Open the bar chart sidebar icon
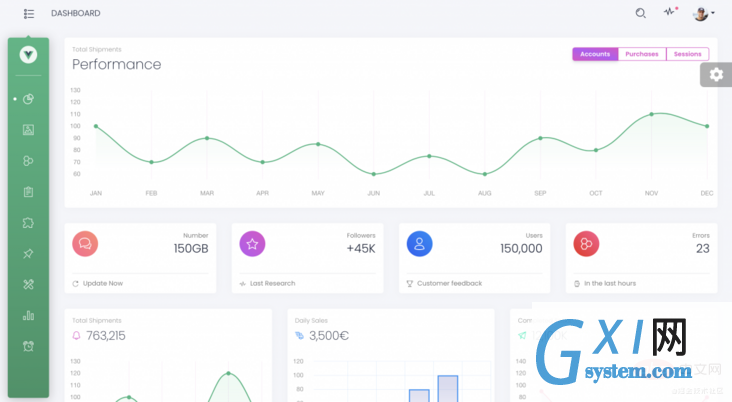This screenshot has height=402, width=732. pos(28,315)
